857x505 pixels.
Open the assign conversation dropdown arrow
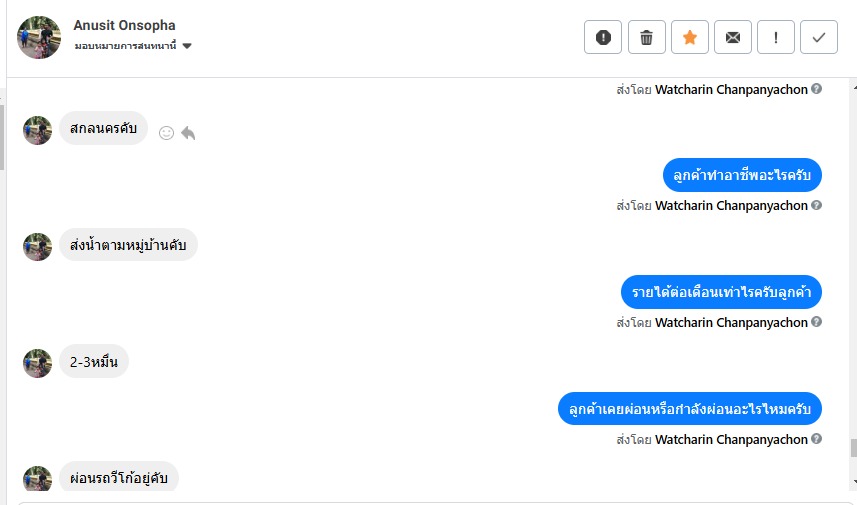[x=187, y=46]
